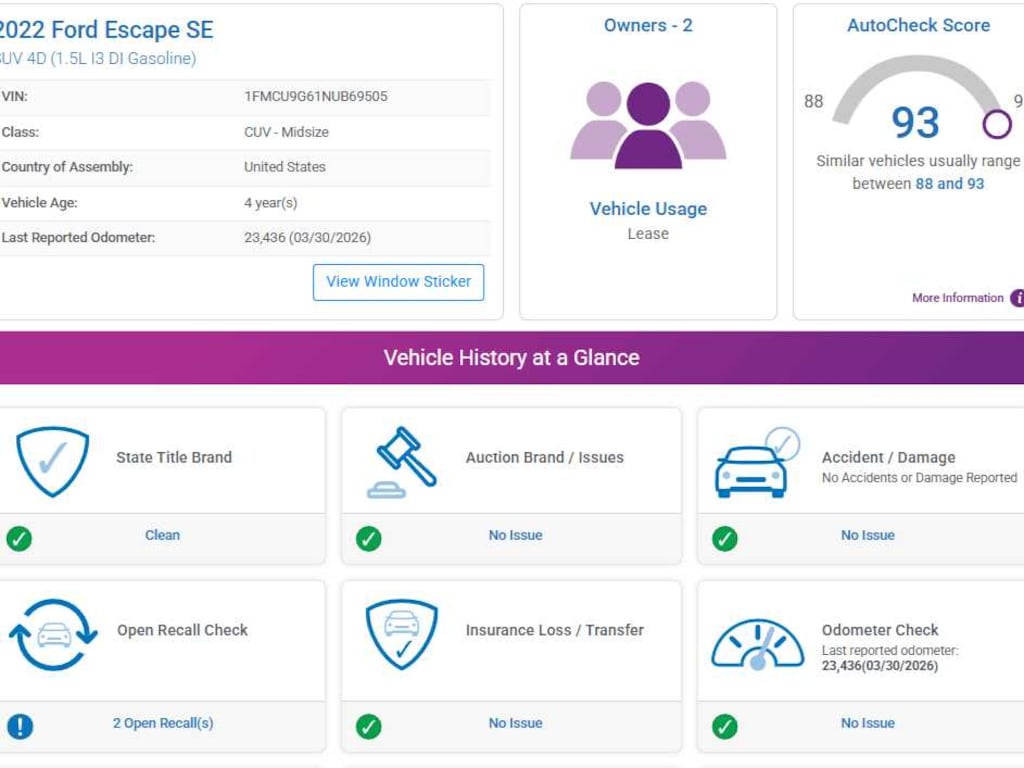
Task: Open the View Window Sticker button
Action: pyautogui.click(x=398, y=282)
